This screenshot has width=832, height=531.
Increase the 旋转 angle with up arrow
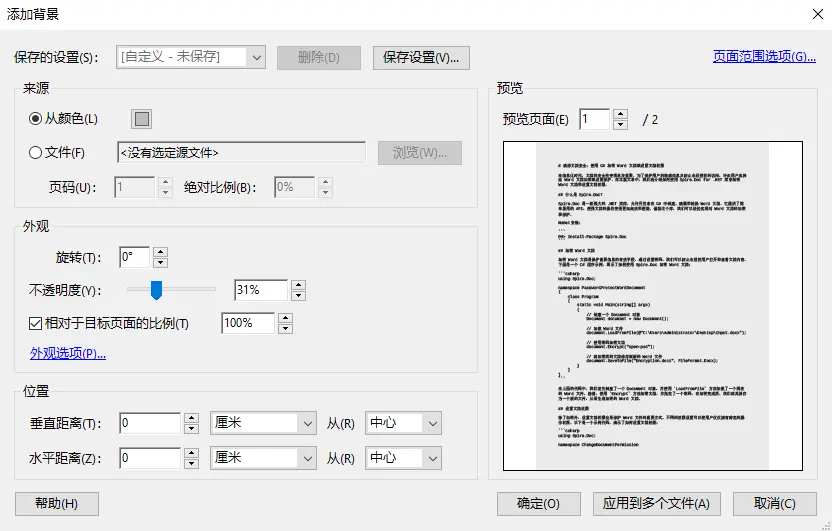[160, 252]
